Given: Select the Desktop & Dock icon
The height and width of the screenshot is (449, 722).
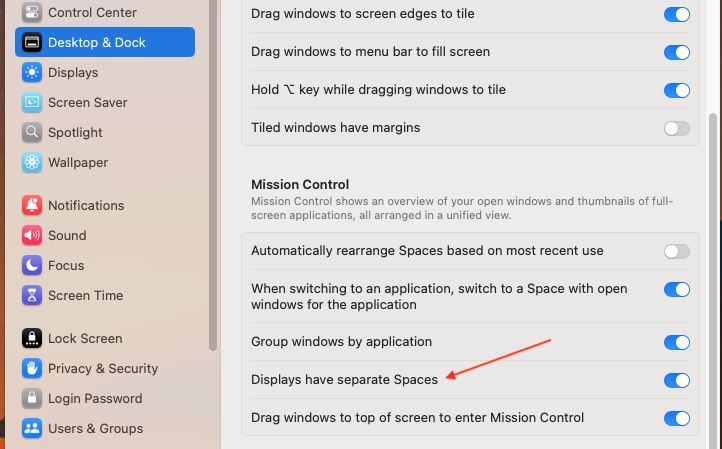Looking at the screenshot, I should (32, 42).
